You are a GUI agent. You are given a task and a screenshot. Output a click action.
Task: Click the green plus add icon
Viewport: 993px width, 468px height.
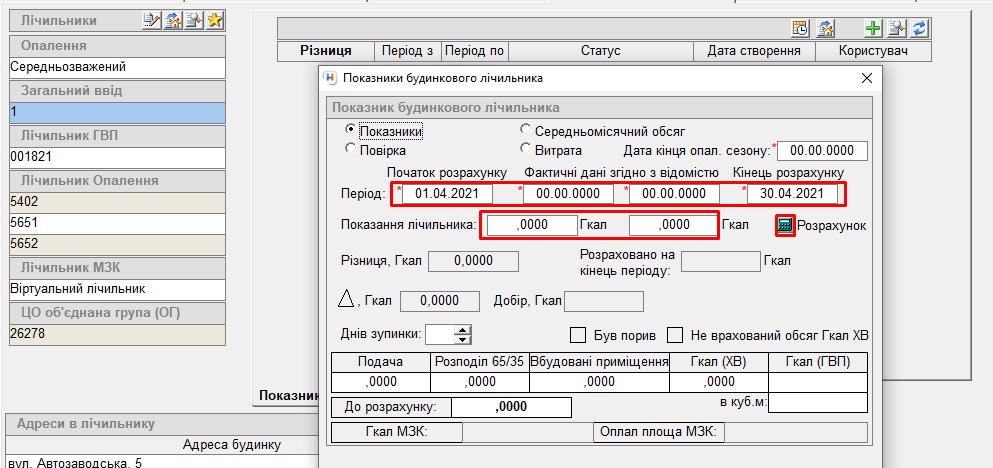[872, 28]
